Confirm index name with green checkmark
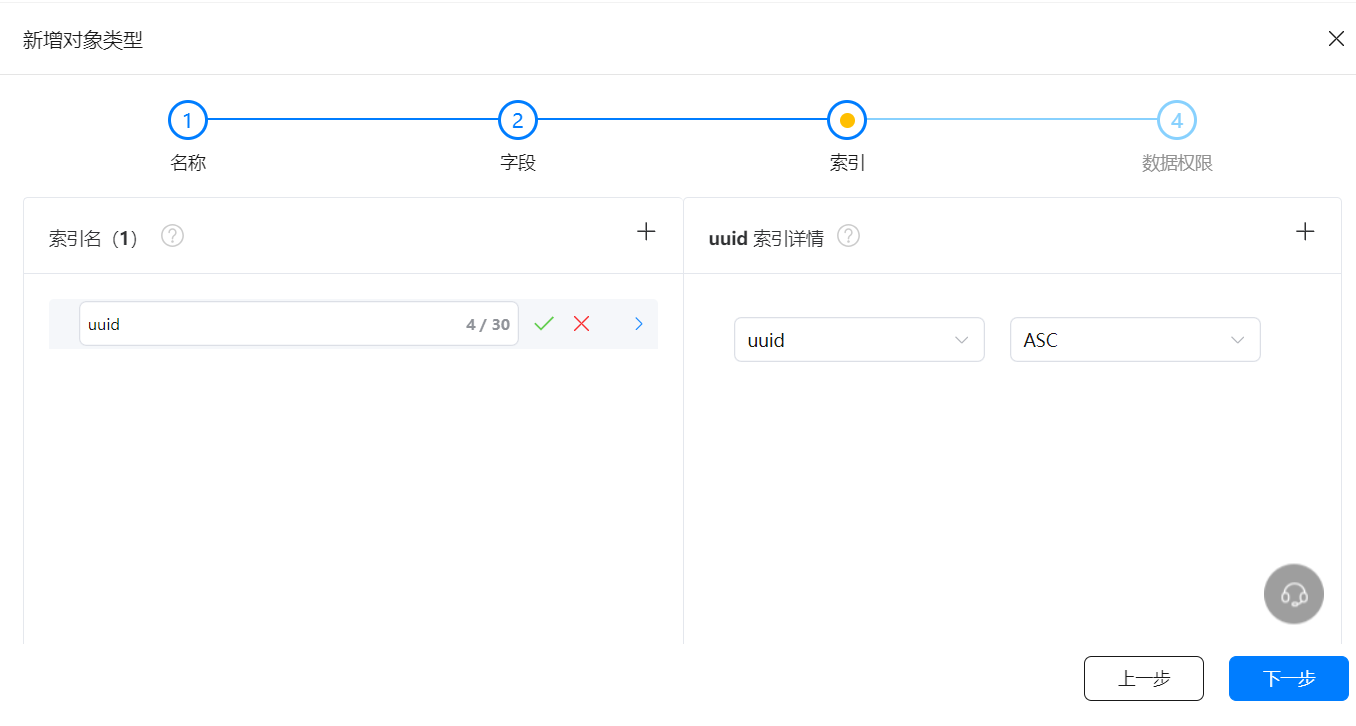Image resolution: width=1356 pixels, height=726 pixels. (544, 324)
